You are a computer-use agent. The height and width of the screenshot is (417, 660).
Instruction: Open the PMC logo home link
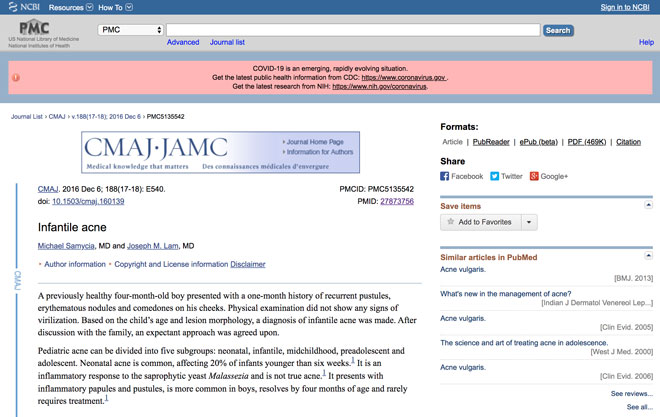pyautogui.click(x=34, y=28)
